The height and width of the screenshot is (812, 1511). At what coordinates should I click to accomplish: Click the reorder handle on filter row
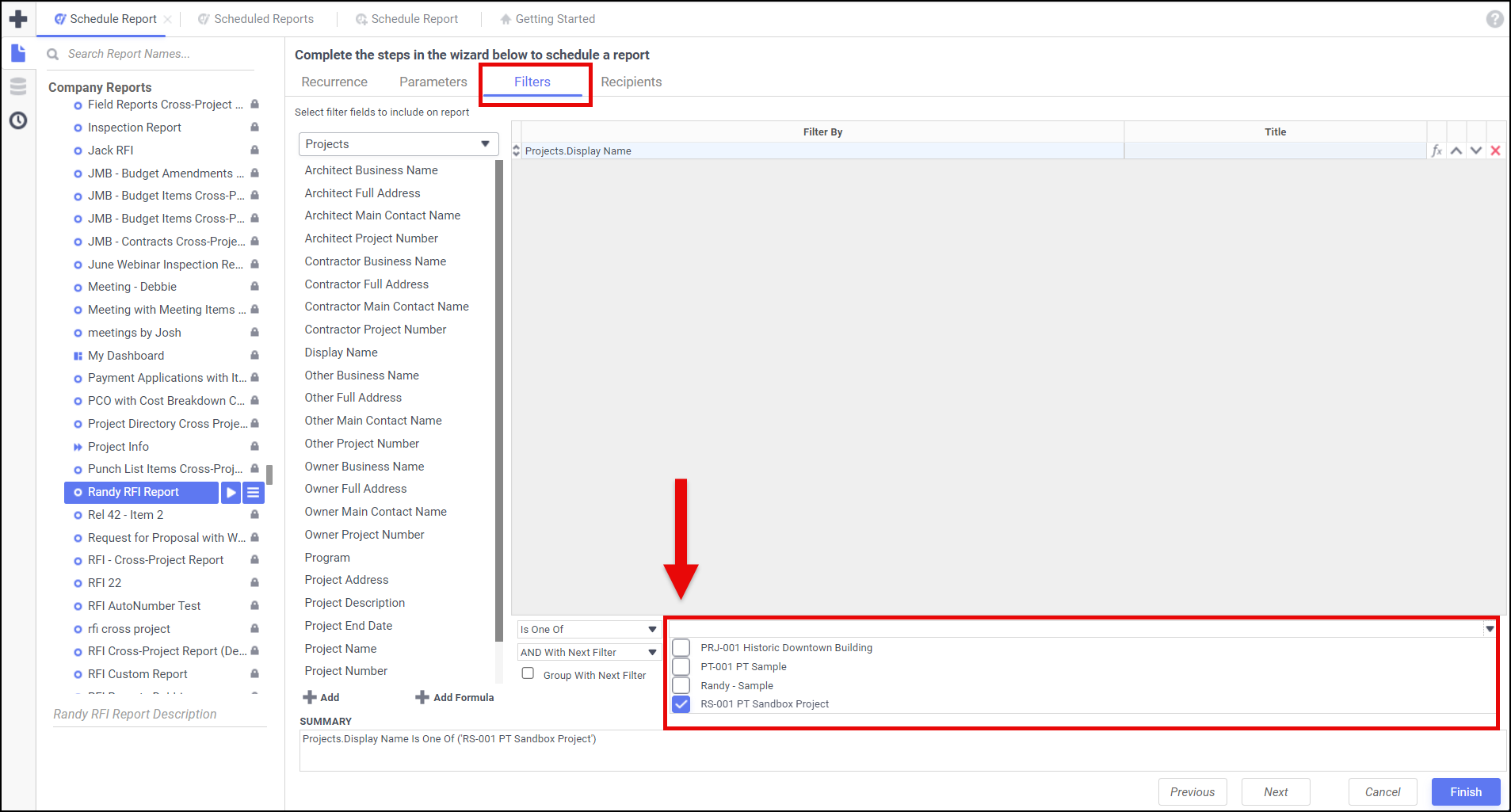pos(517,151)
